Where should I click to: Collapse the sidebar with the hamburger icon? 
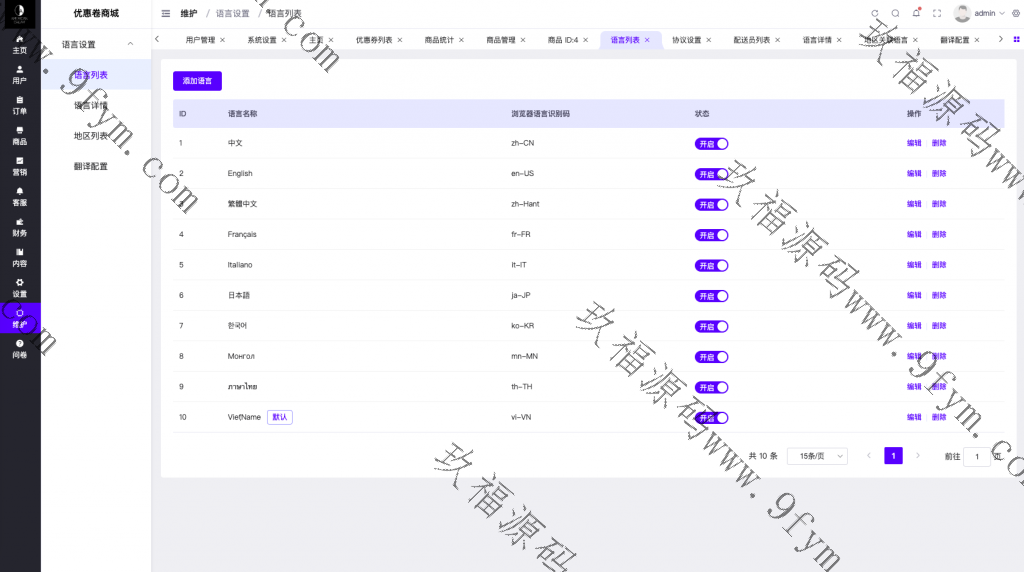[x=166, y=13]
